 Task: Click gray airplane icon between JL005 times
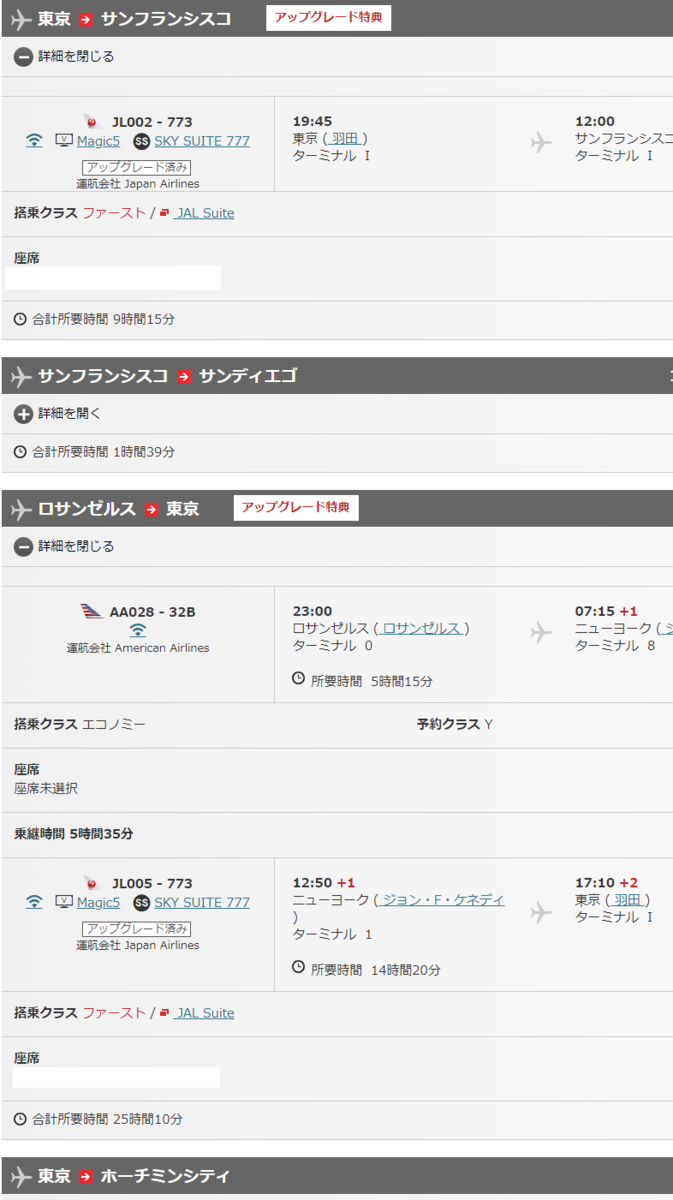[541, 913]
